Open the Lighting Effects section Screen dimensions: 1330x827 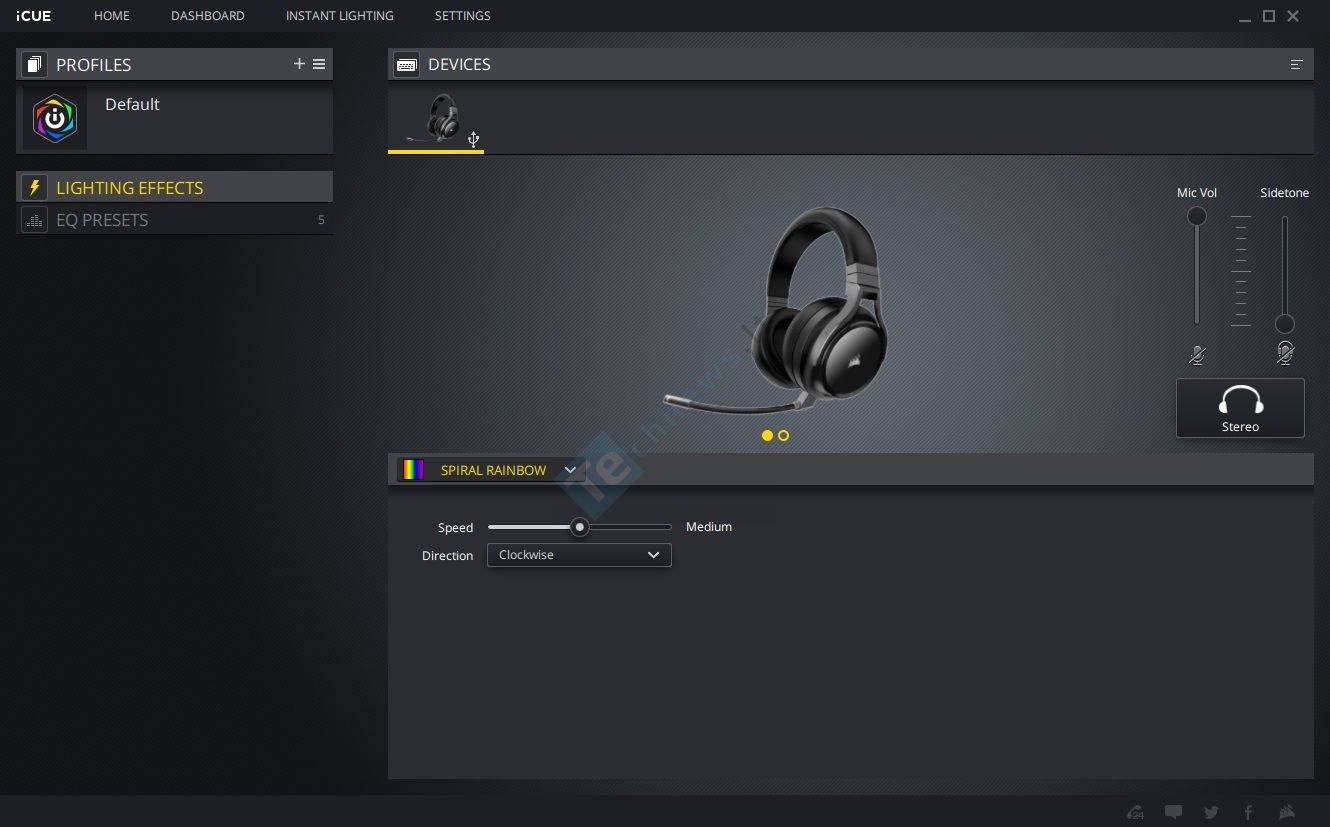pyautogui.click(x=174, y=187)
